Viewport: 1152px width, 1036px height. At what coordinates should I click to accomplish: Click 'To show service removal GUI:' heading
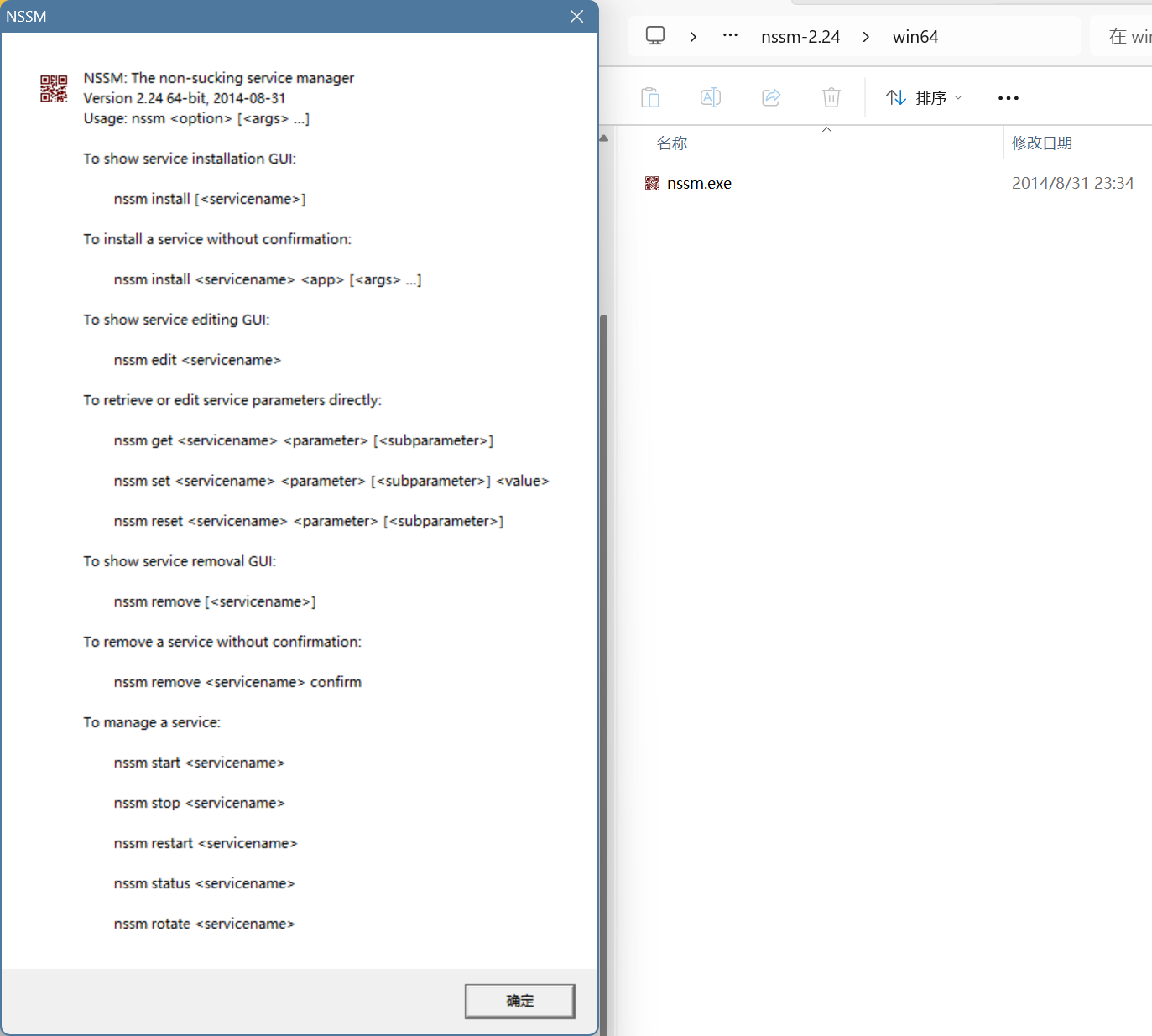pyautogui.click(x=180, y=561)
